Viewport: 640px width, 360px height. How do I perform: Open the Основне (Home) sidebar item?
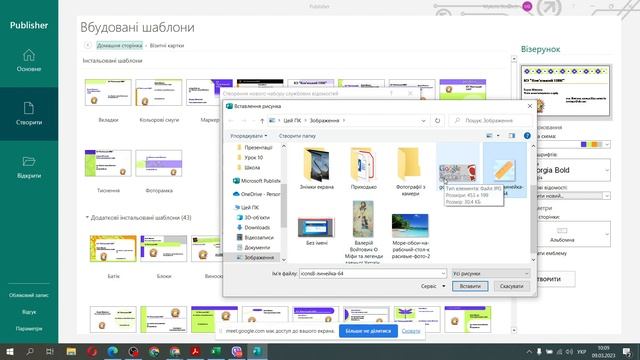29,60
